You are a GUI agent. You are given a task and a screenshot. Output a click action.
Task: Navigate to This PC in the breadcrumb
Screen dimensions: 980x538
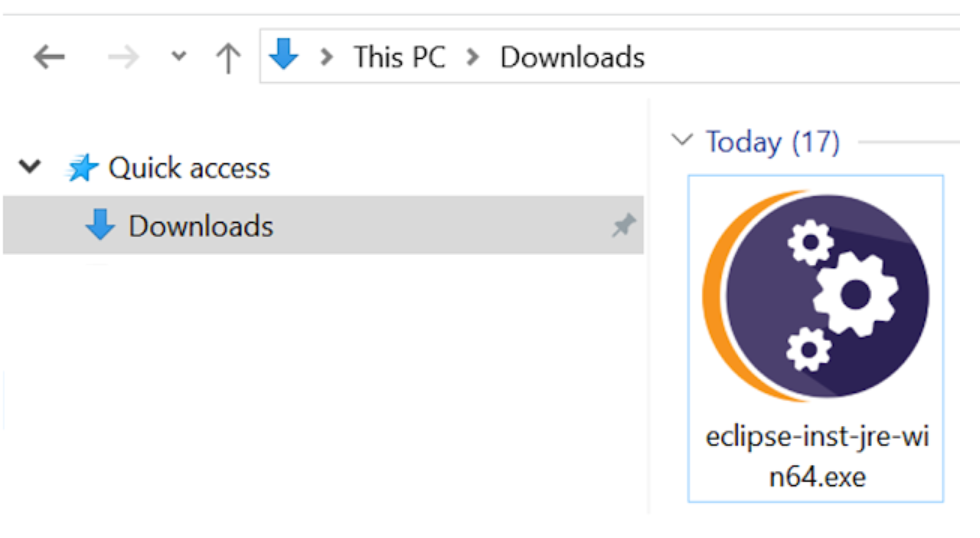coord(399,57)
